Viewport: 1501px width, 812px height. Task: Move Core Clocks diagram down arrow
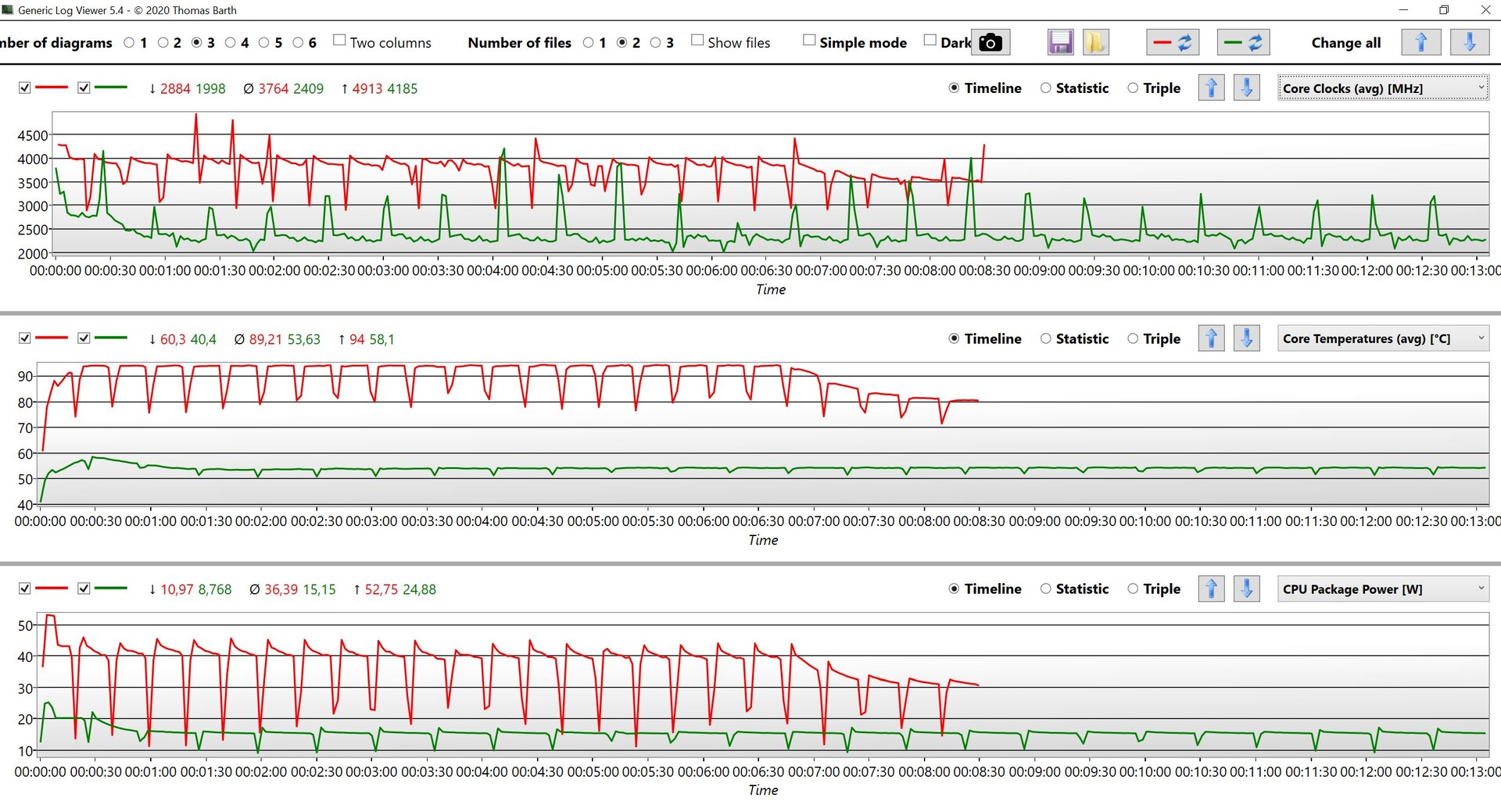pyautogui.click(x=1247, y=88)
